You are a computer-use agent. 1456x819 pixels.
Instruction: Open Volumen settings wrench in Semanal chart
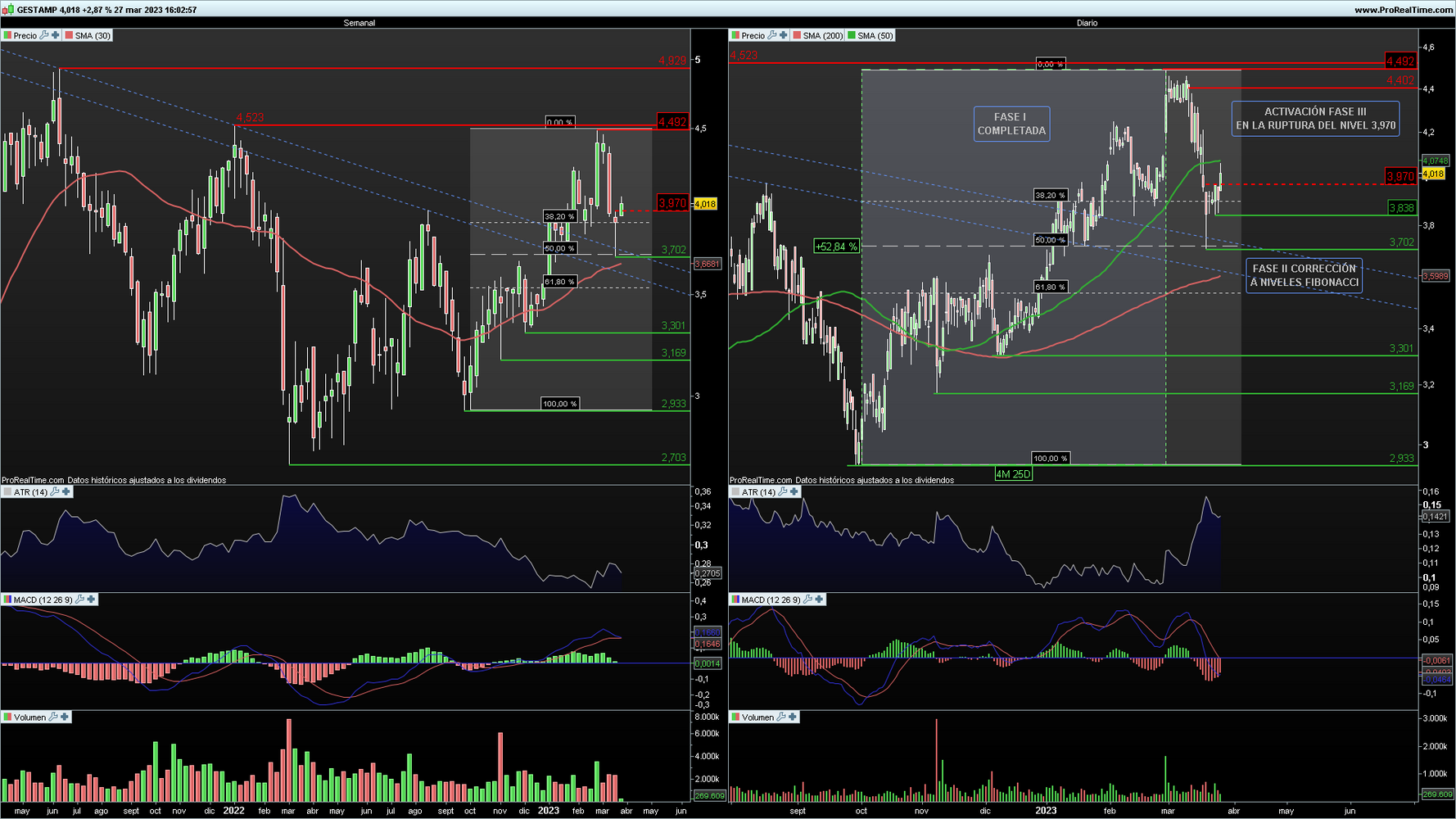53,717
